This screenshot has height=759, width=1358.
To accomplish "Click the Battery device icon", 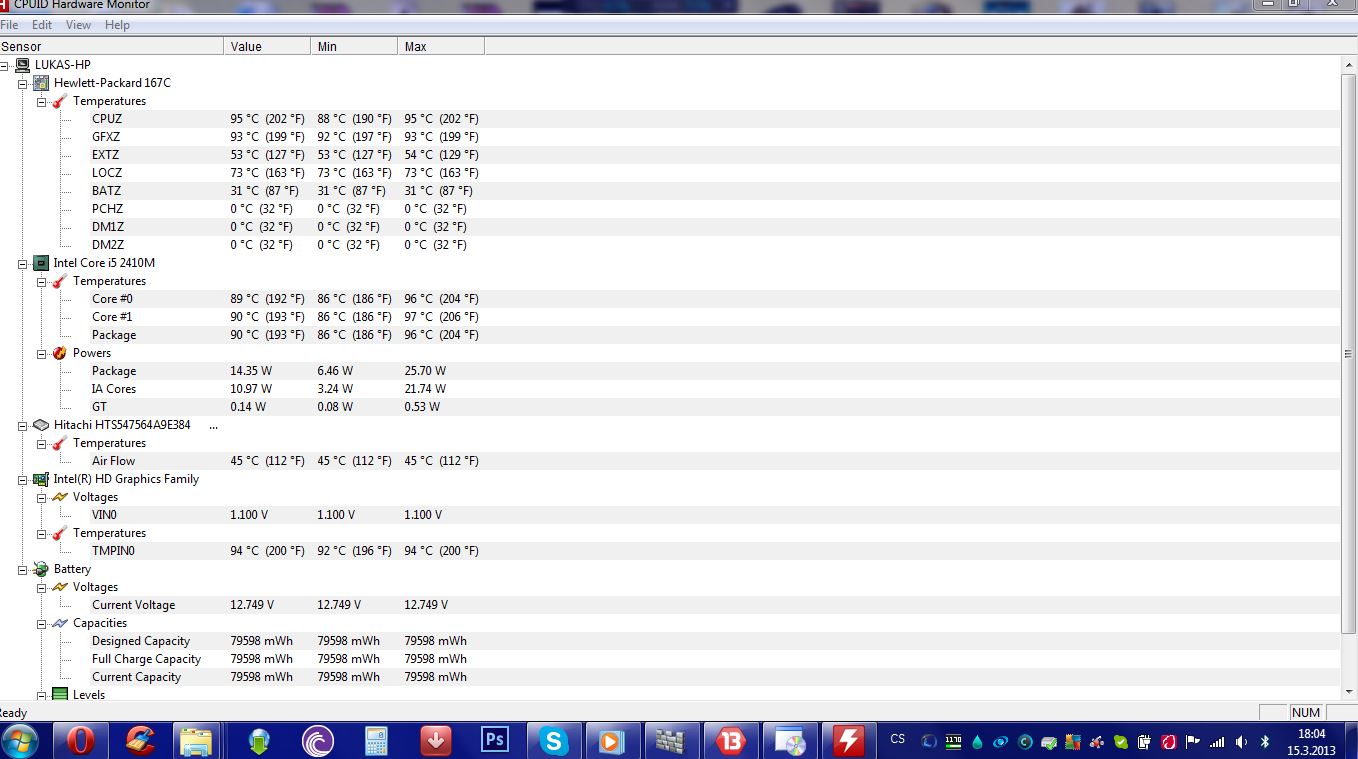I will 41,569.
